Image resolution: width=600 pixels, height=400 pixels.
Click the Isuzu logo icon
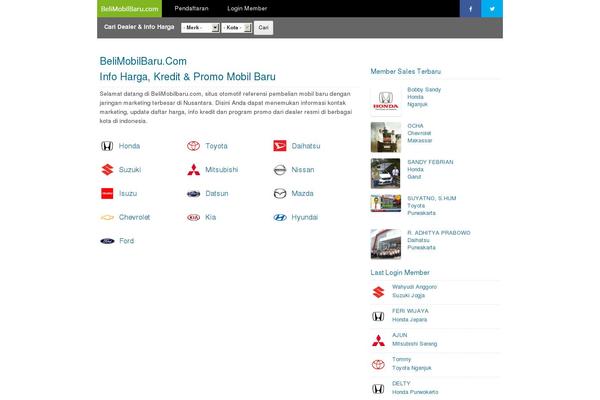[107, 193]
